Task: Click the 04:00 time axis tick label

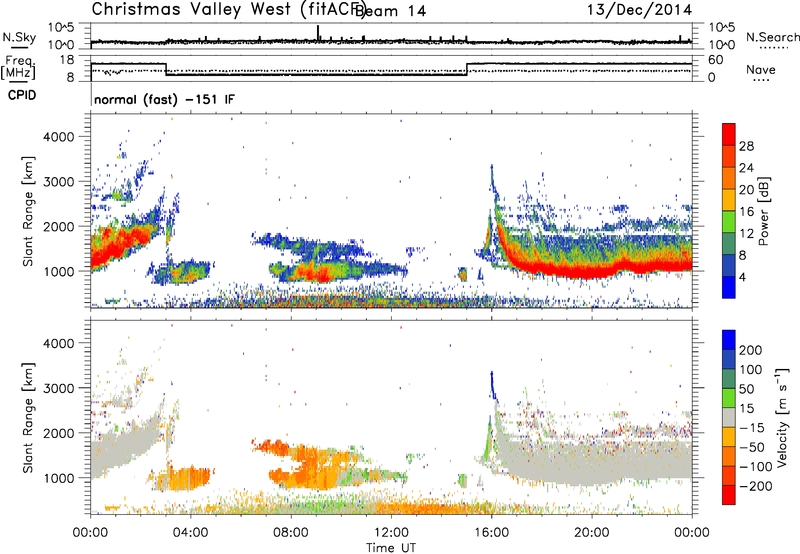Action: coord(191,533)
